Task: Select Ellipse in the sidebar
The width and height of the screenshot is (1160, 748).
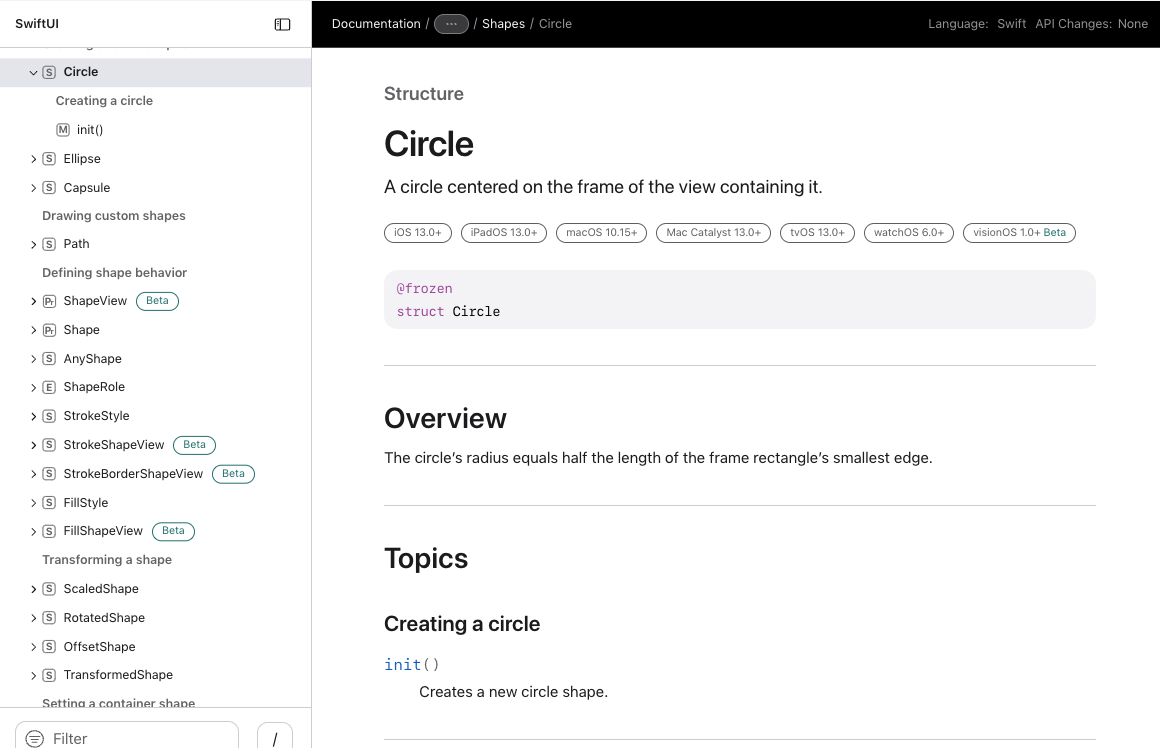Action: tap(82, 158)
